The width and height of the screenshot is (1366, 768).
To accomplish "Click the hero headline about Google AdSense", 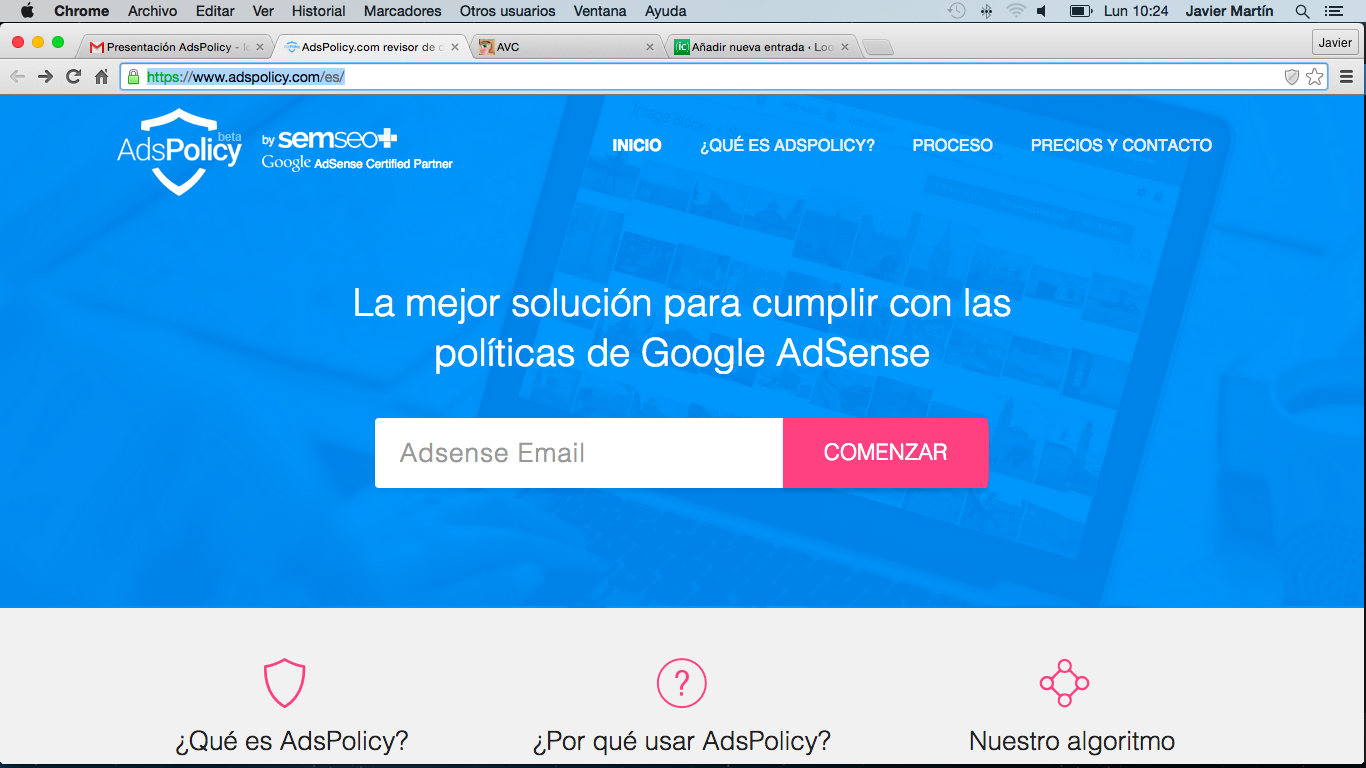I will (682, 328).
